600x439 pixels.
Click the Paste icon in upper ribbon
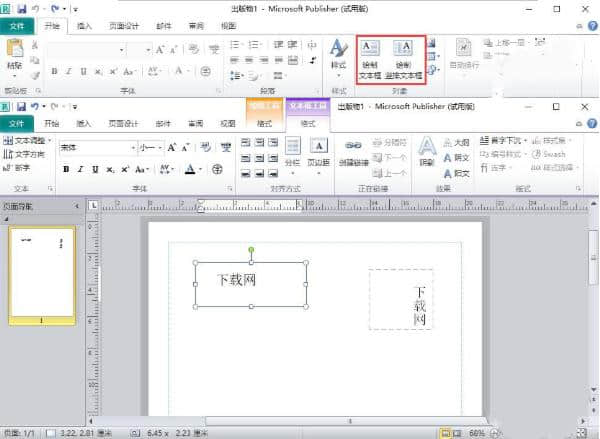[x=15, y=54]
